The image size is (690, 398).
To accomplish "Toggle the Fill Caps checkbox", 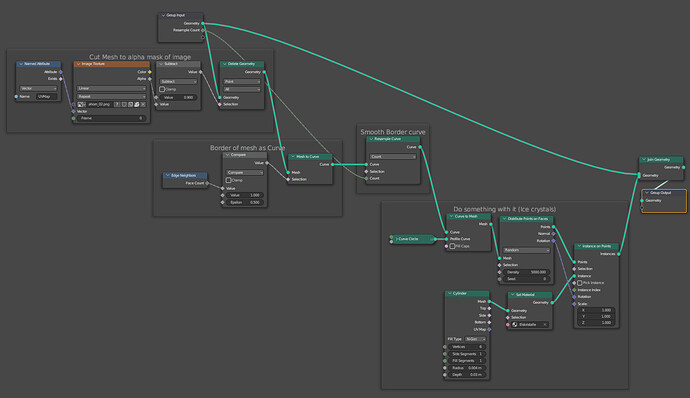I will coord(452,246).
